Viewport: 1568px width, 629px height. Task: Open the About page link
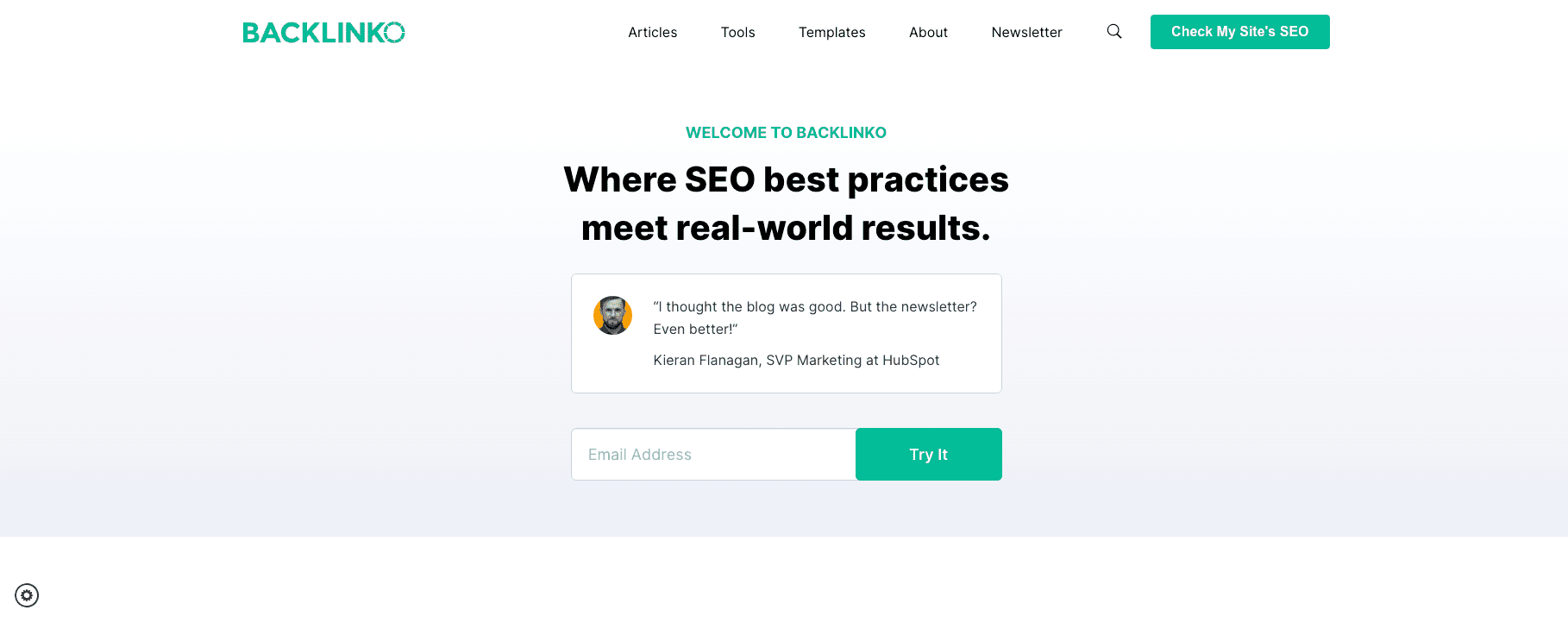(x=928, y=33)
